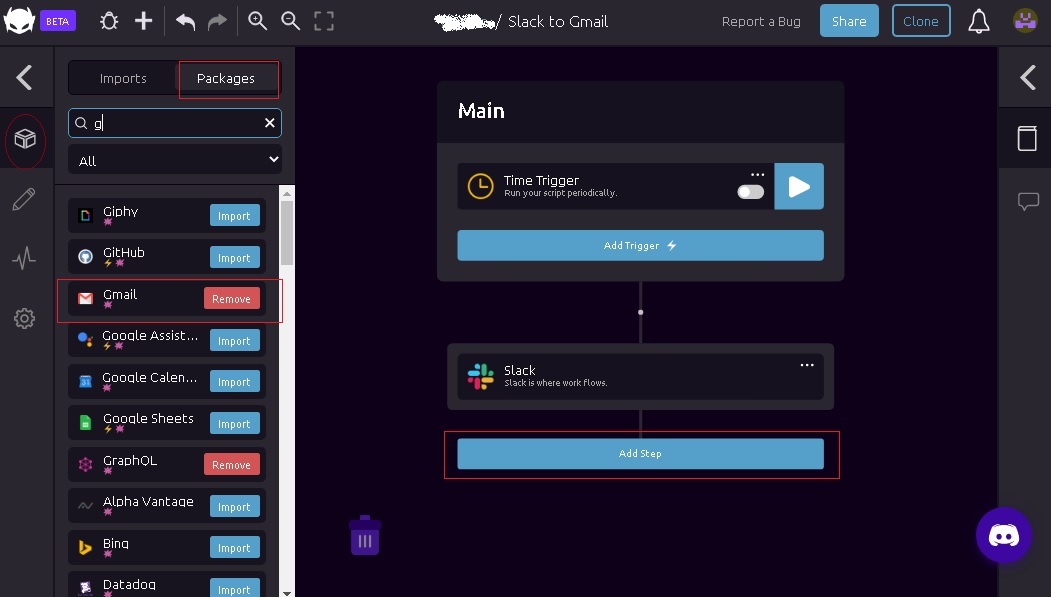Remove the Gmail package

coord(231,299)
